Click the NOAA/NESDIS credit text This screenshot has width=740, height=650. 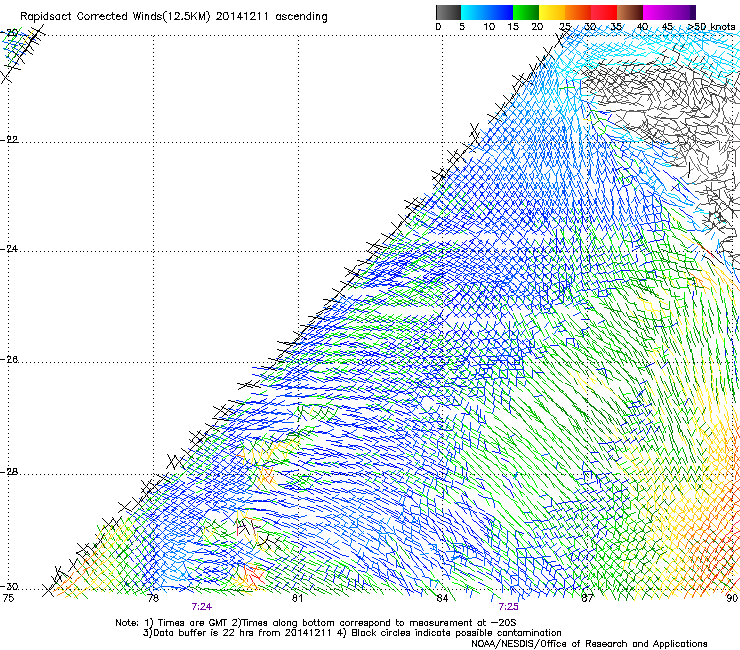pos(589,644)
